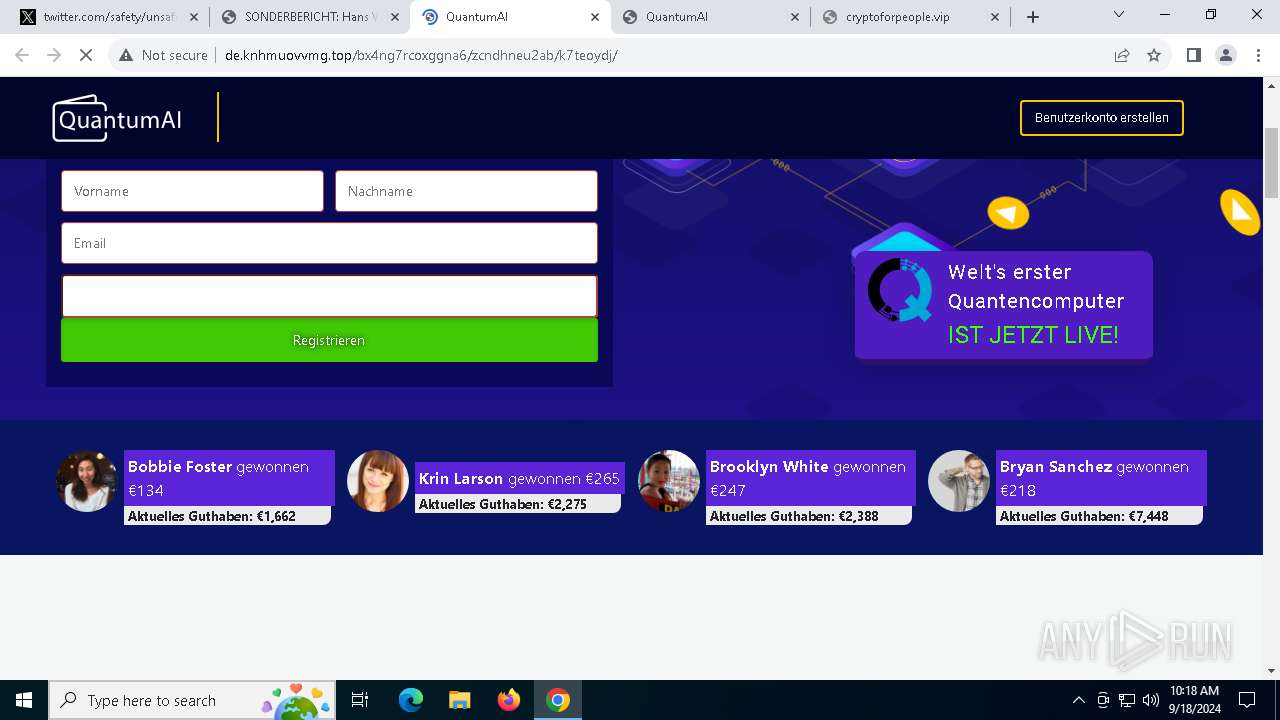Click Bobbie Foster's profile photo
1280x720 pixels.
point(87,481)
